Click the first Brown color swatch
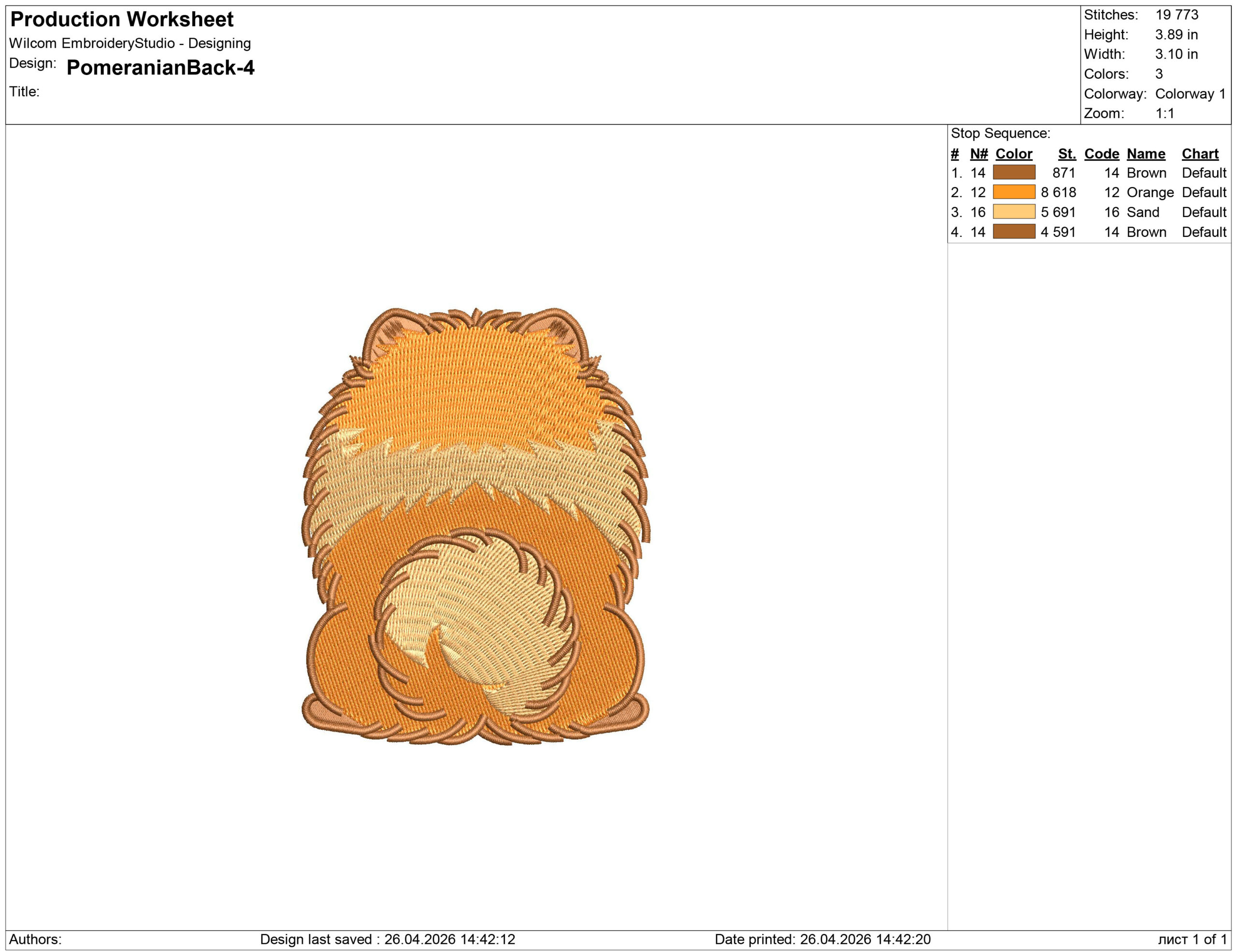The image size is (1237, 952). (x=1014, y=172)
